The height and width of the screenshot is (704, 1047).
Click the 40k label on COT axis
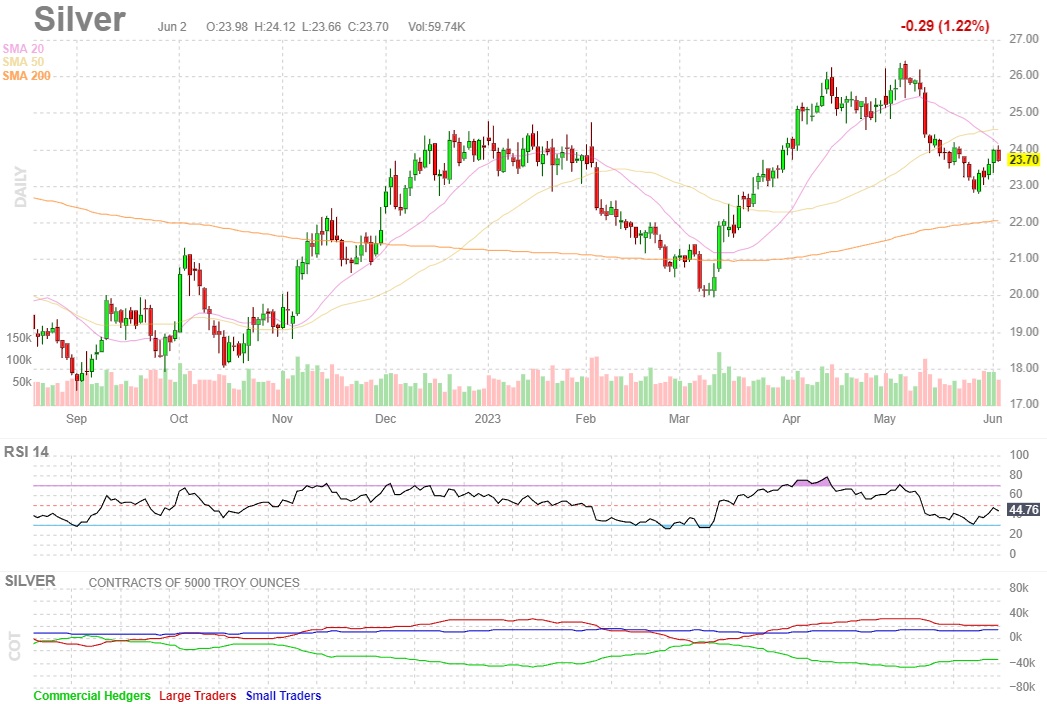click(1019, 613)
